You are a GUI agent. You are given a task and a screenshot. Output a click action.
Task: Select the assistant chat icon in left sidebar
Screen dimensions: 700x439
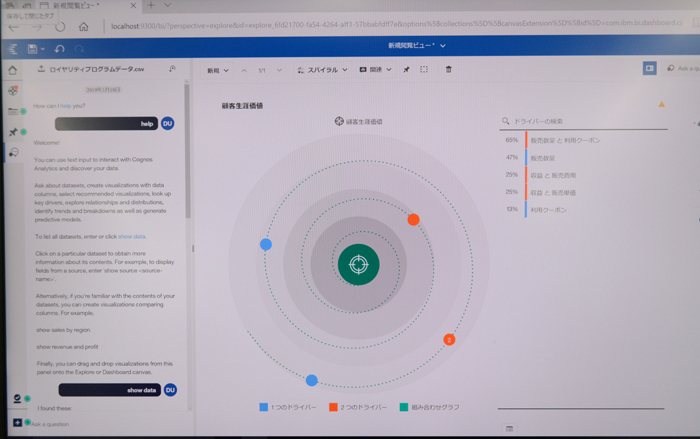pyautogui.click(x=14, y=153)
